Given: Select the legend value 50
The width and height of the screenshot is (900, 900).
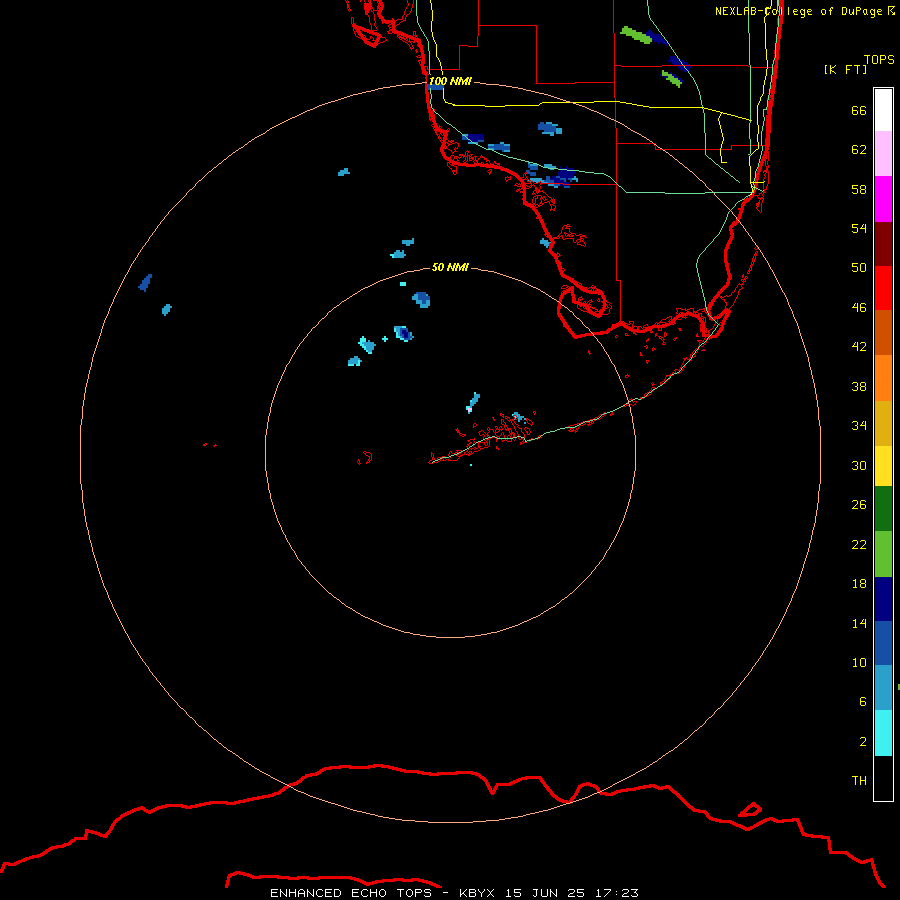Looking at the screenshot, I should pyautogui.click(x=859, y=268).
